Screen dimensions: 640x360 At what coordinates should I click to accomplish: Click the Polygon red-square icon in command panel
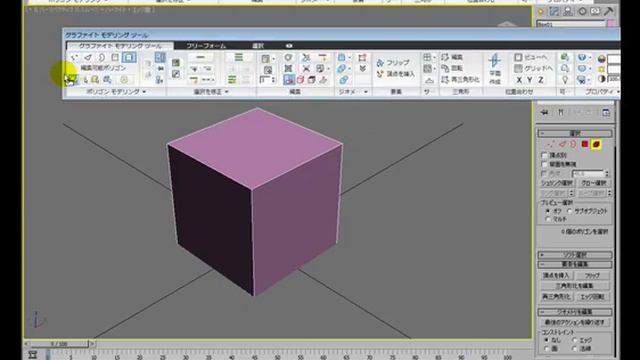coord(585,144)
